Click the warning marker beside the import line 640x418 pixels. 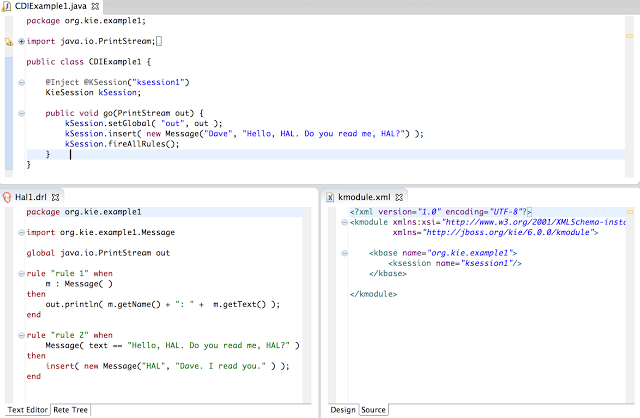tap(8, 41)
